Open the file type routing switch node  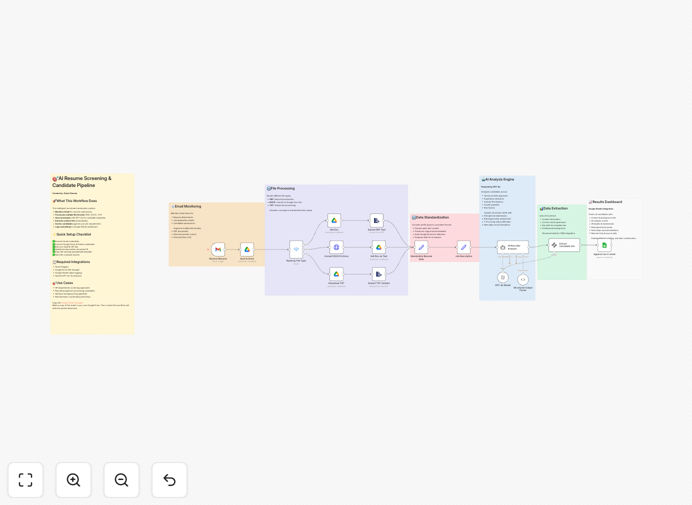296,249
